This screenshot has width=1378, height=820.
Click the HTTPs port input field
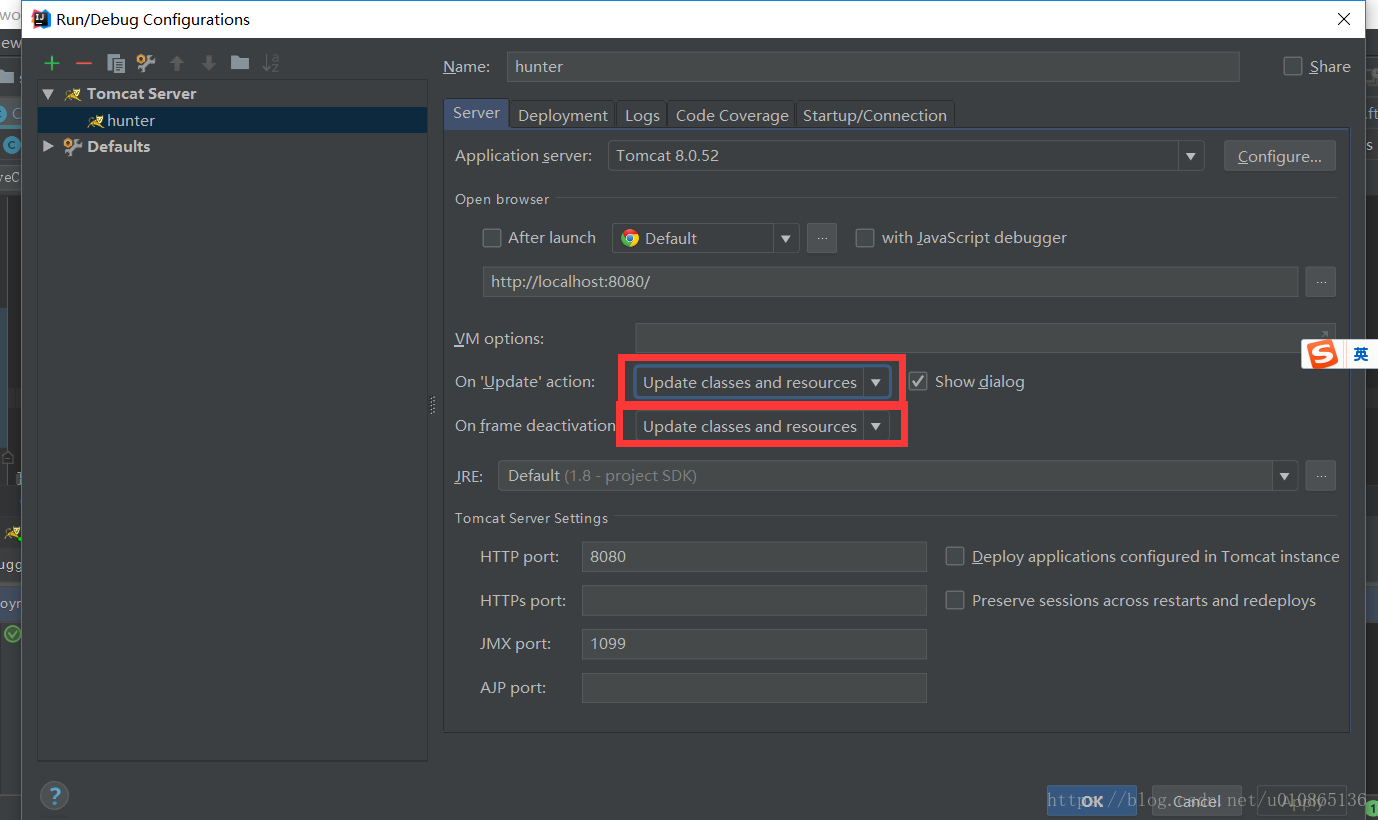[754, 600]
